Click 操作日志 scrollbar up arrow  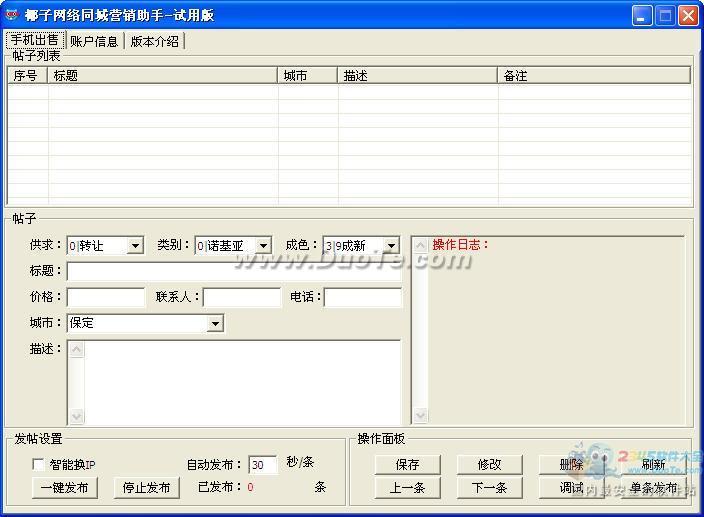coord(420,245)
